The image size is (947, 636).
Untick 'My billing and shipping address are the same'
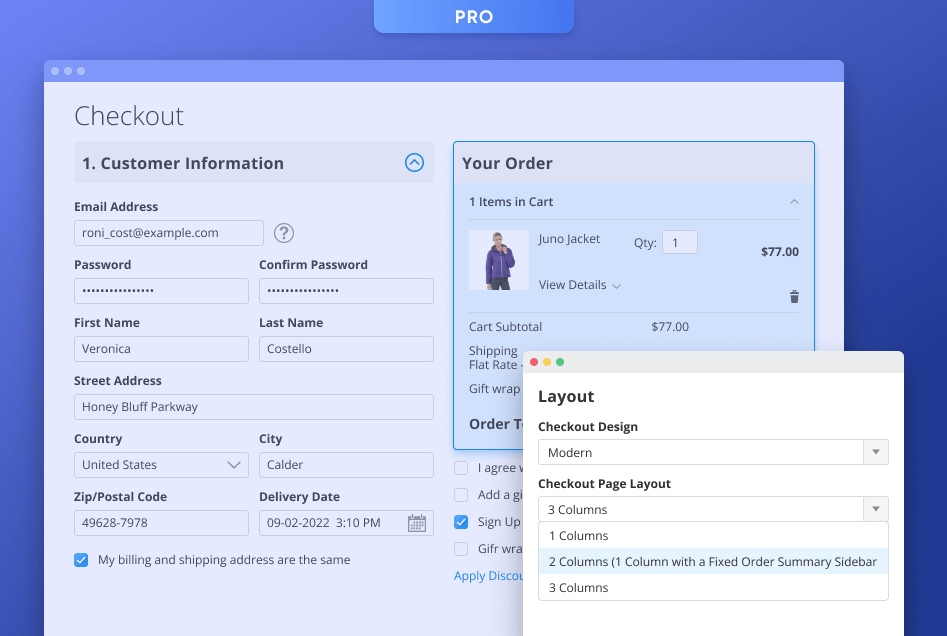[x=81, y=560]
